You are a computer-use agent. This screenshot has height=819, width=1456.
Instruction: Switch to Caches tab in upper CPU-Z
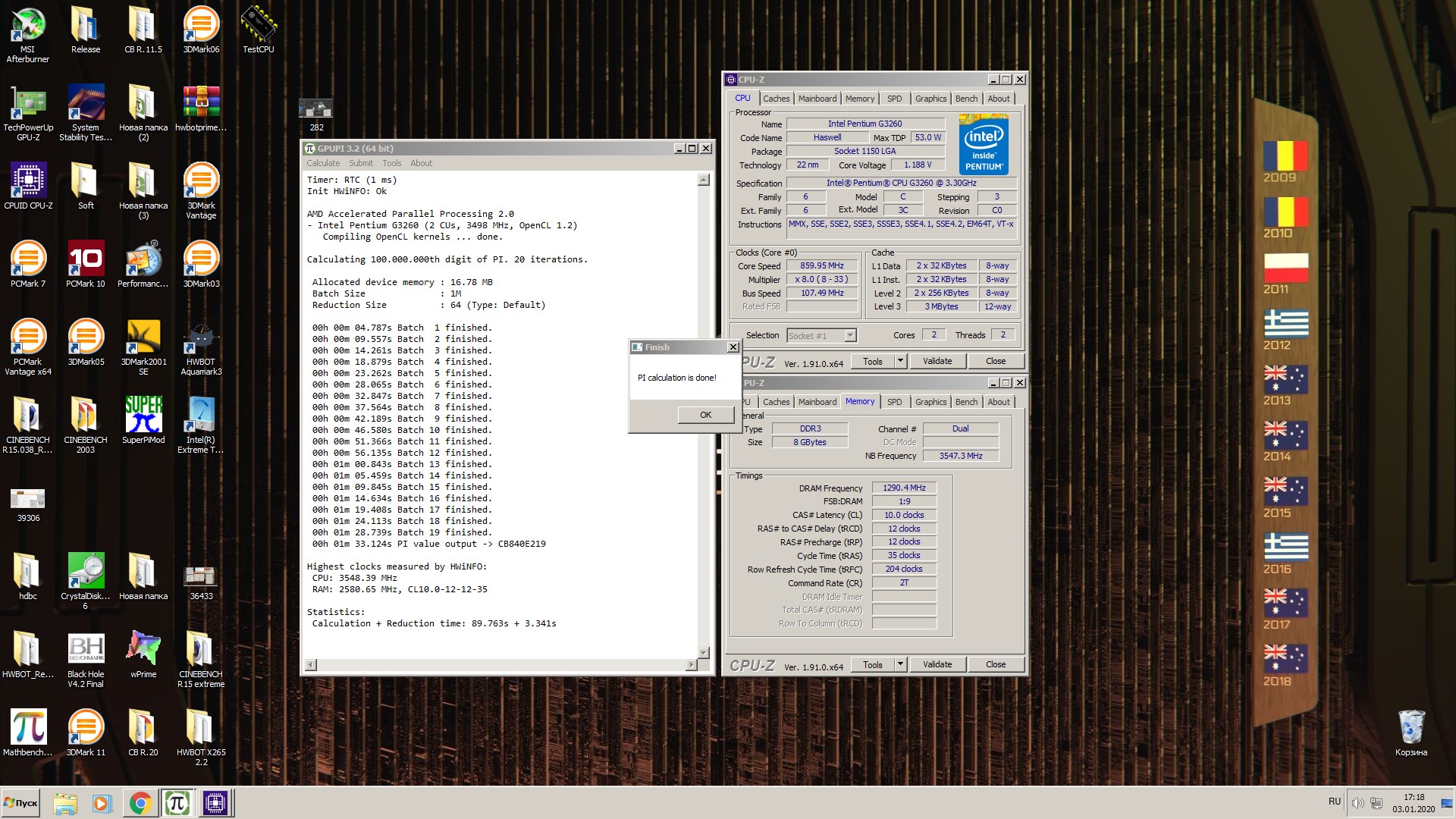click(776, 99)
